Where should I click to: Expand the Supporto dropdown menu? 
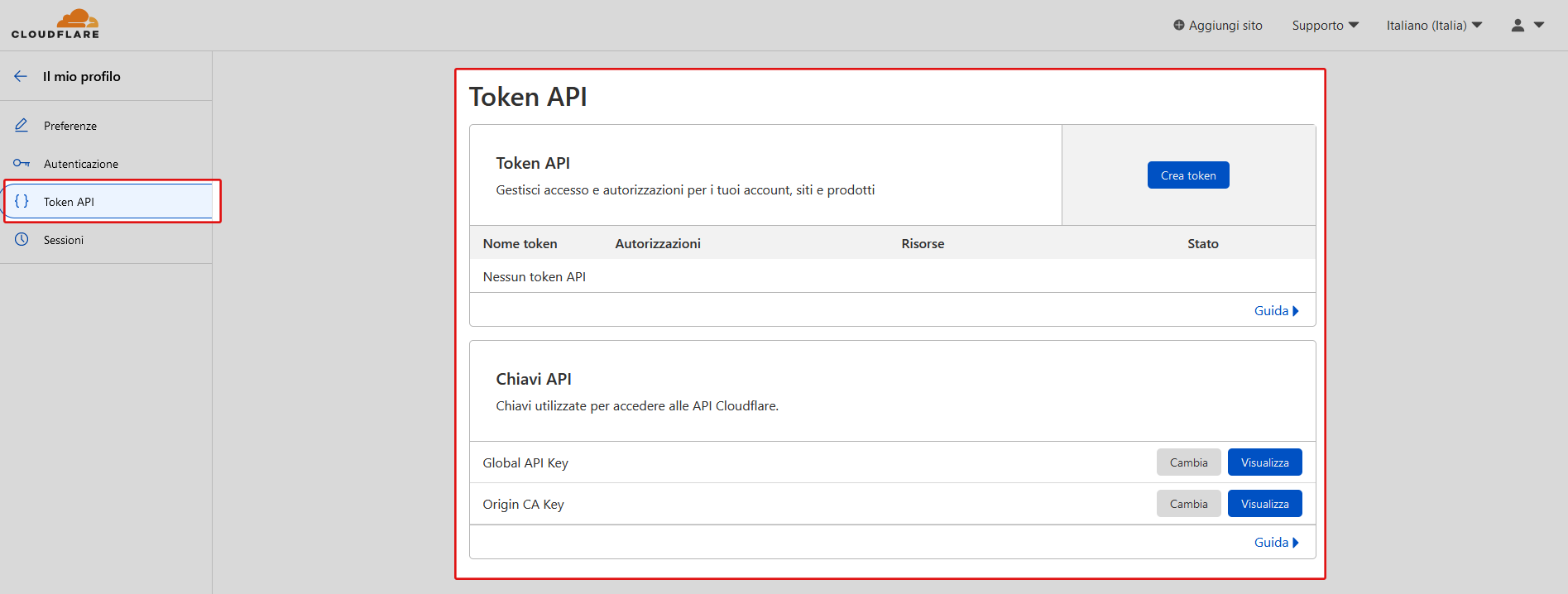click(x=1326, y=26)
